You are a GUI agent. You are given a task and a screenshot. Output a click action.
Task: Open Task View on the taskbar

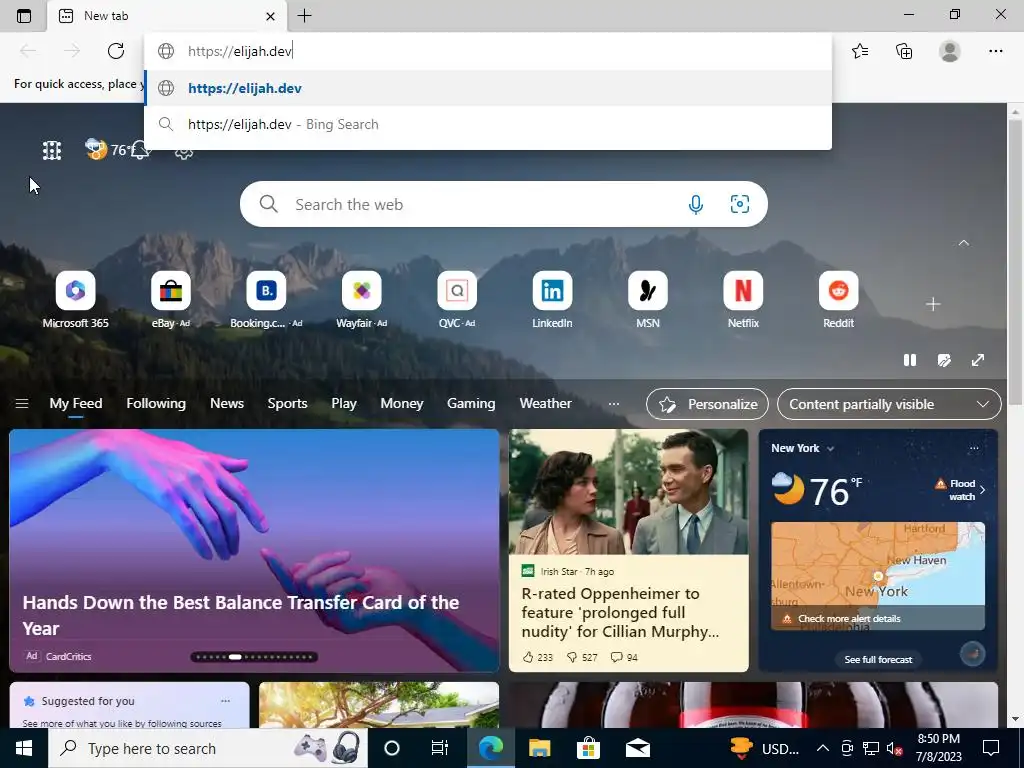440,748
